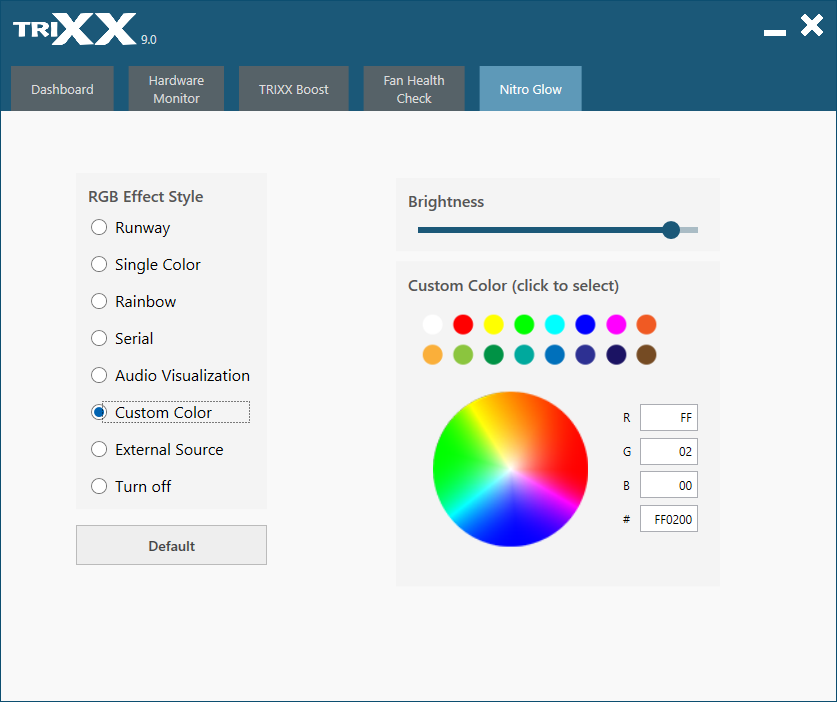This screenshot has height=702, width=837.
Task: Click inside the hex color input field
Action: [x=669, y=519]
